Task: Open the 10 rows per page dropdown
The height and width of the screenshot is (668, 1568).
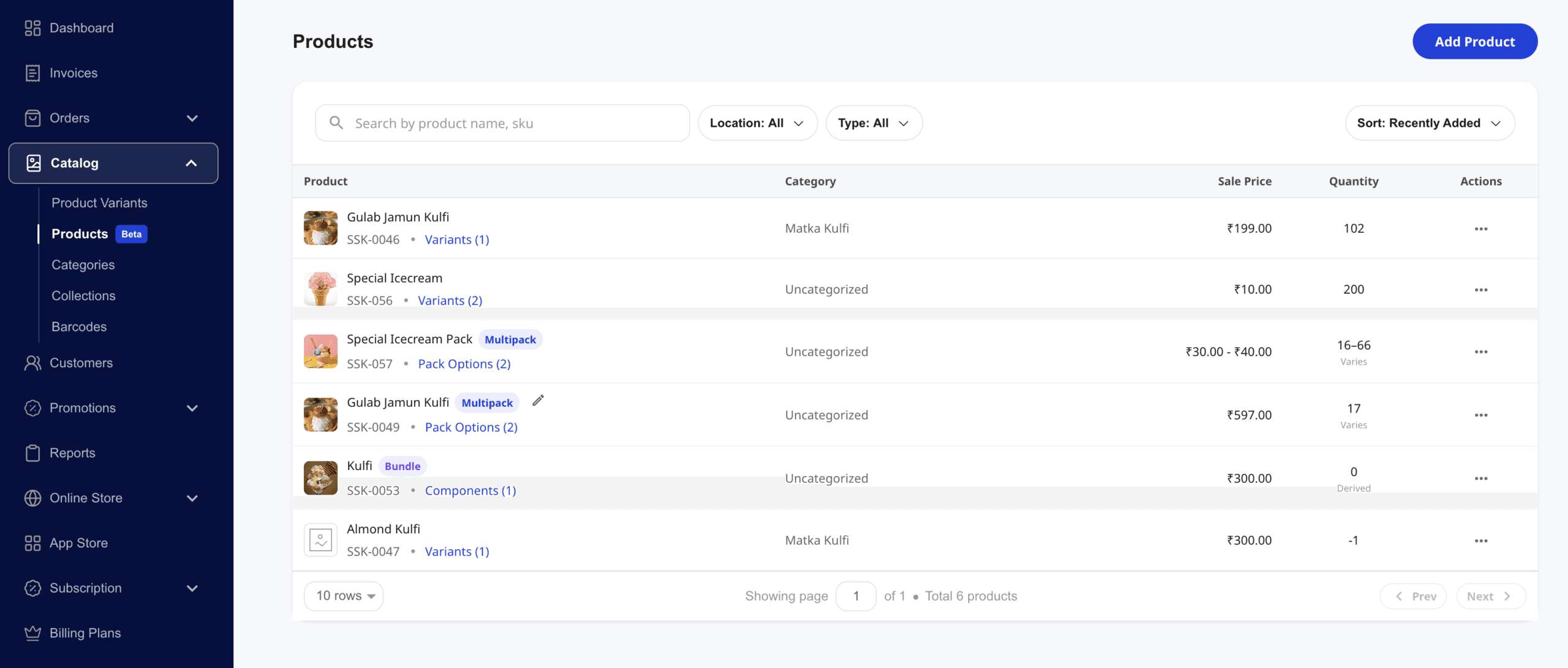Action: (344, 596)
